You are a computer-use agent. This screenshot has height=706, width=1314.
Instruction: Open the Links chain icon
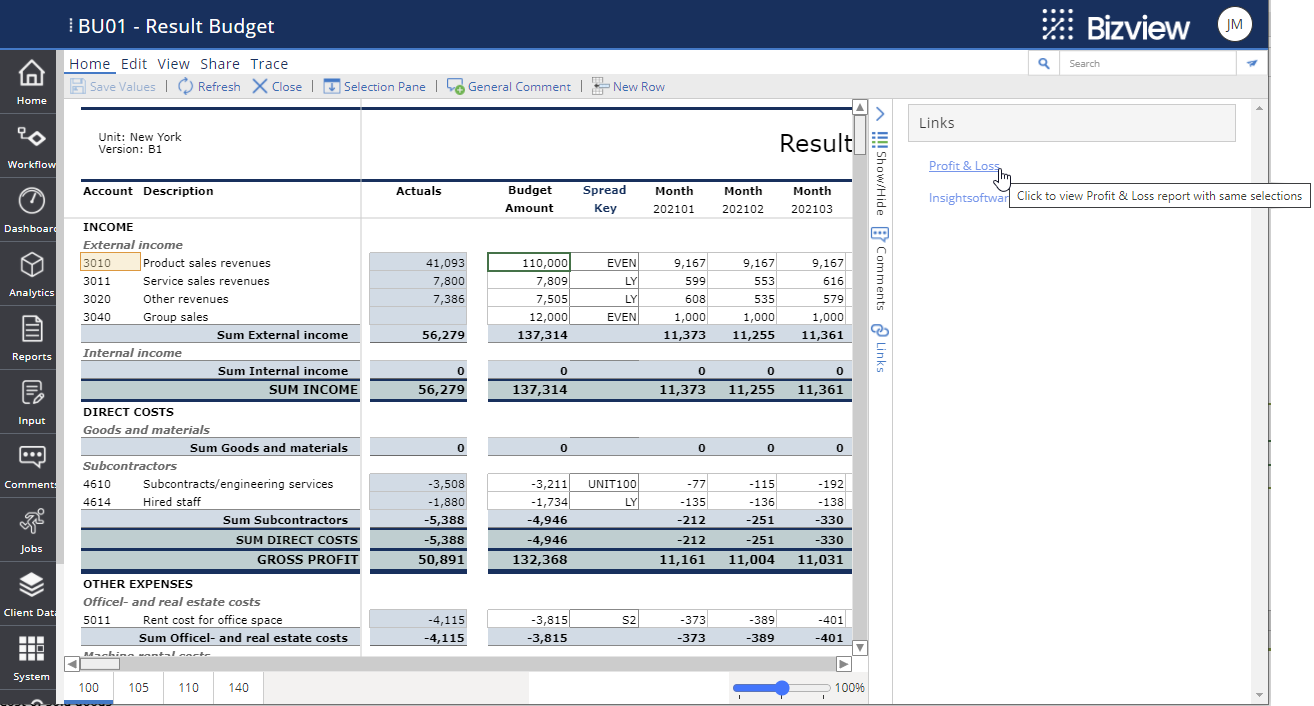pyautogui.click(x=880, y=331)
